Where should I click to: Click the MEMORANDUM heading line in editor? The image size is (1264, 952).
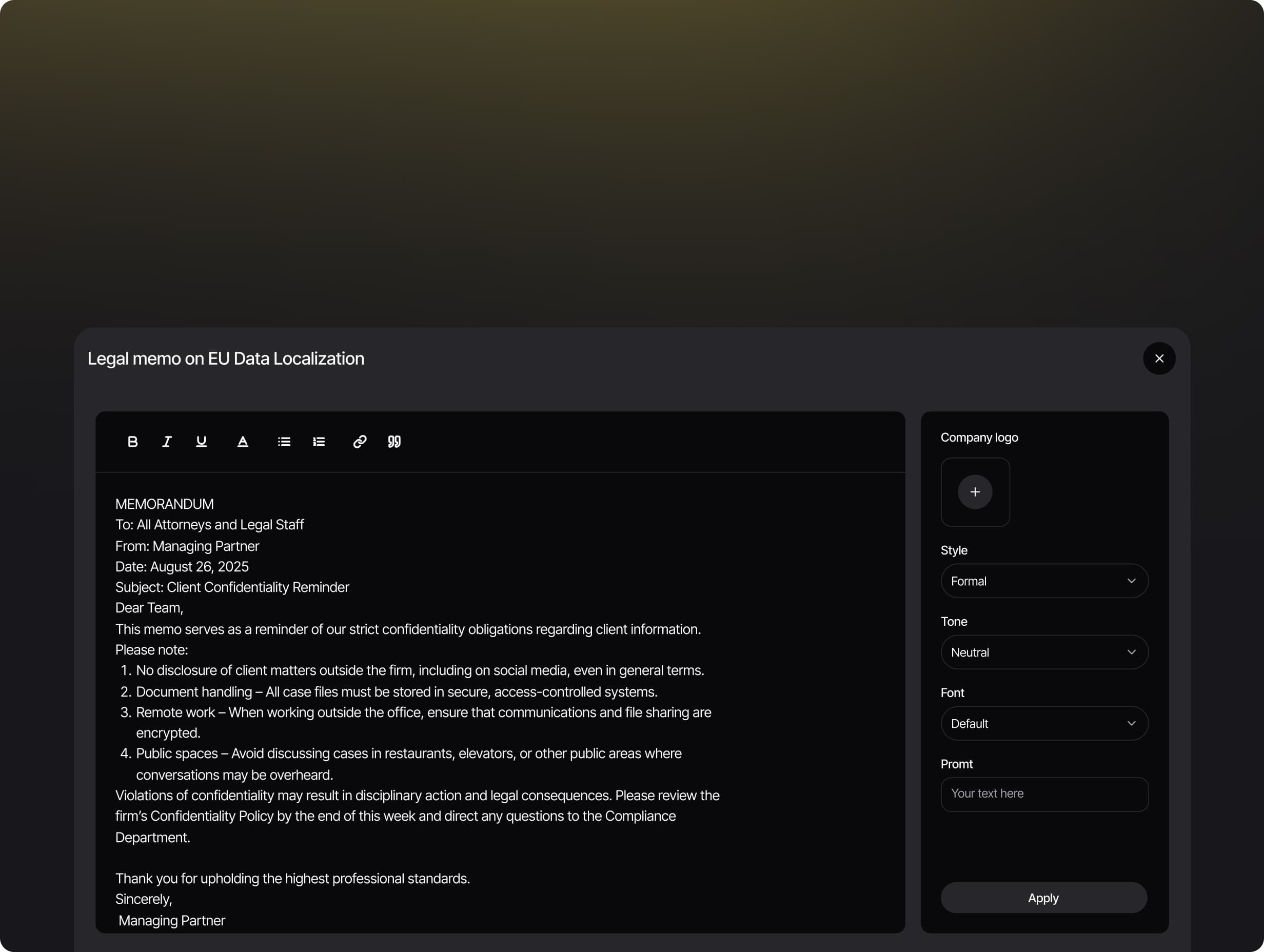click(165, 504)
